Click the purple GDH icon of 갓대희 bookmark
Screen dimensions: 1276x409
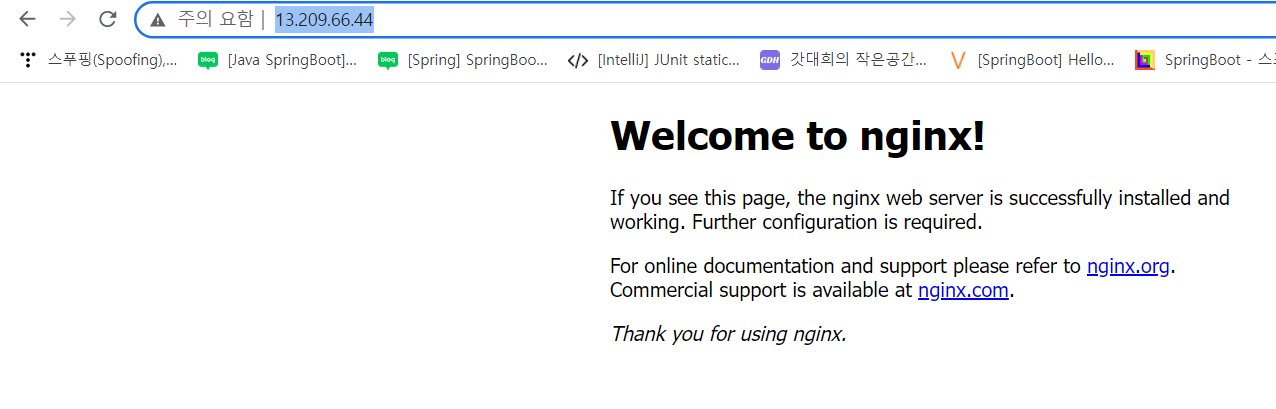[x=769, y=60]
